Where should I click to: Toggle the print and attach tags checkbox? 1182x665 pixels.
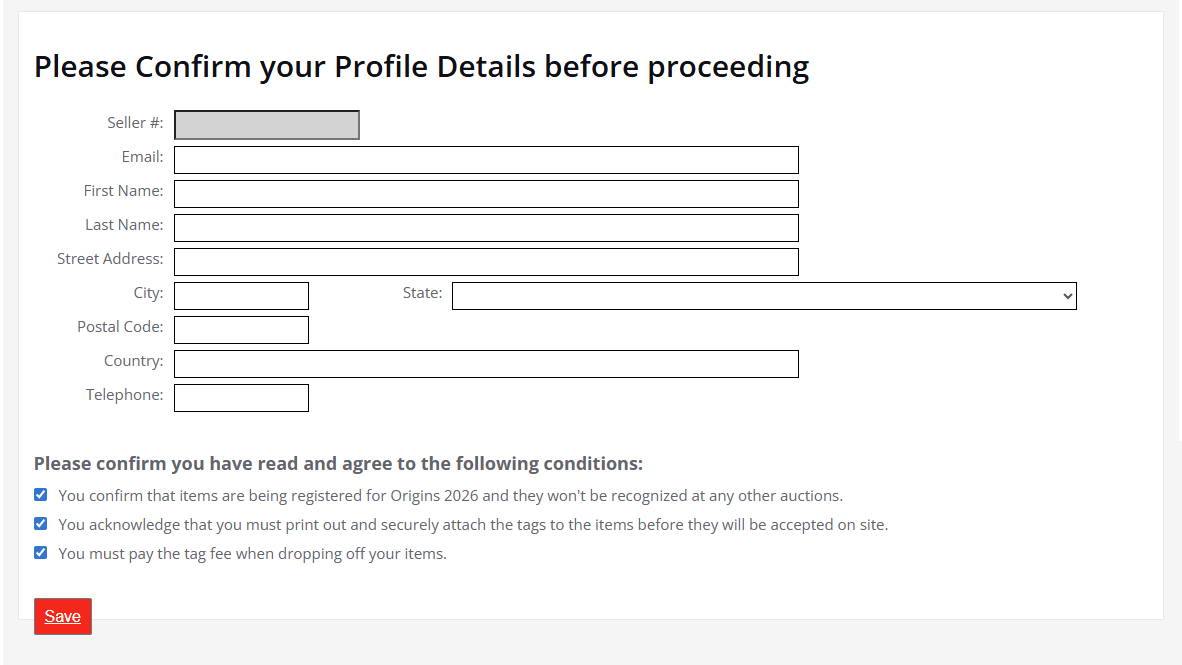click(41, 524)
